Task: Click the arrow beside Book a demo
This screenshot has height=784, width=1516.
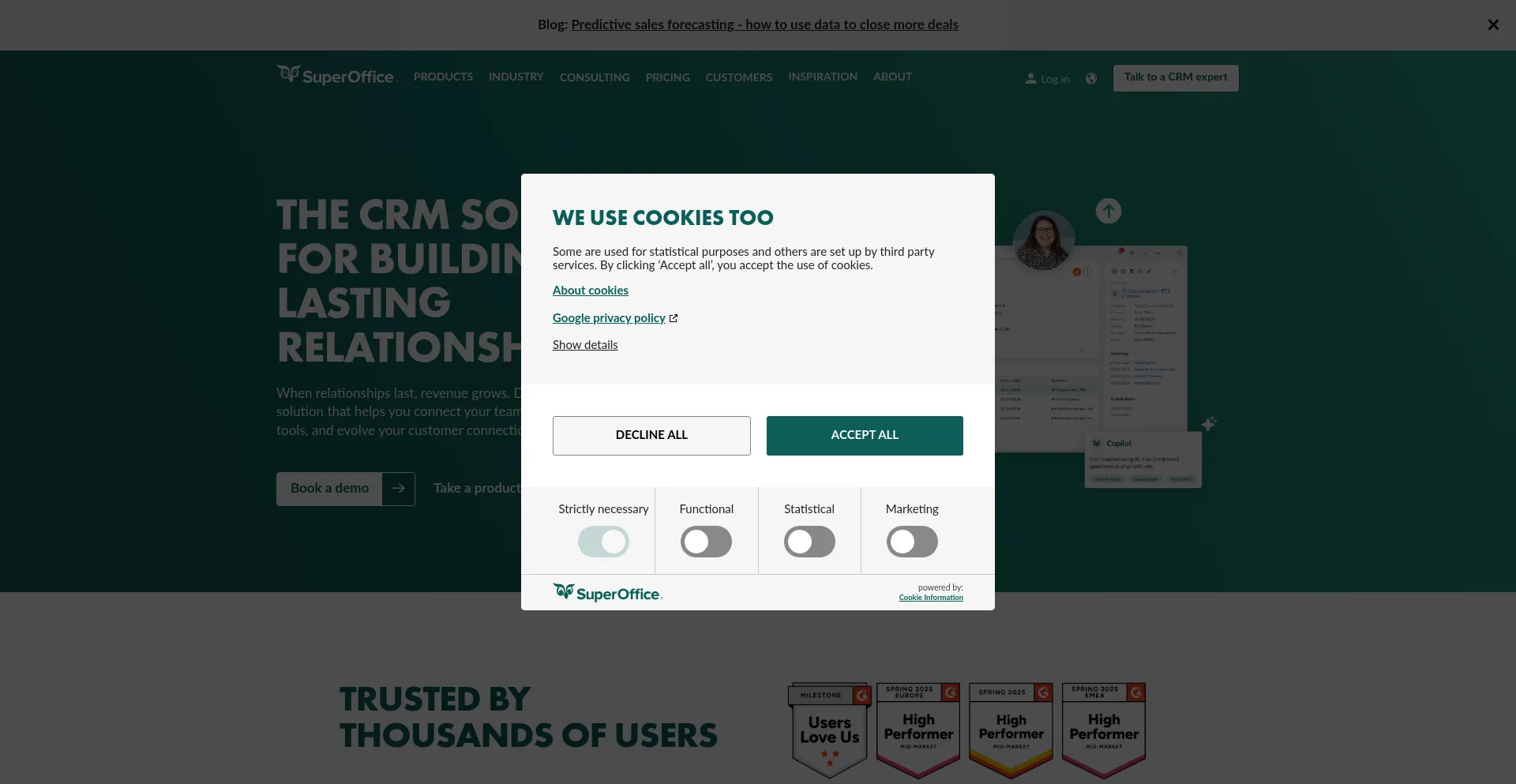Action: pyautogui.click(x=399, y=489)
